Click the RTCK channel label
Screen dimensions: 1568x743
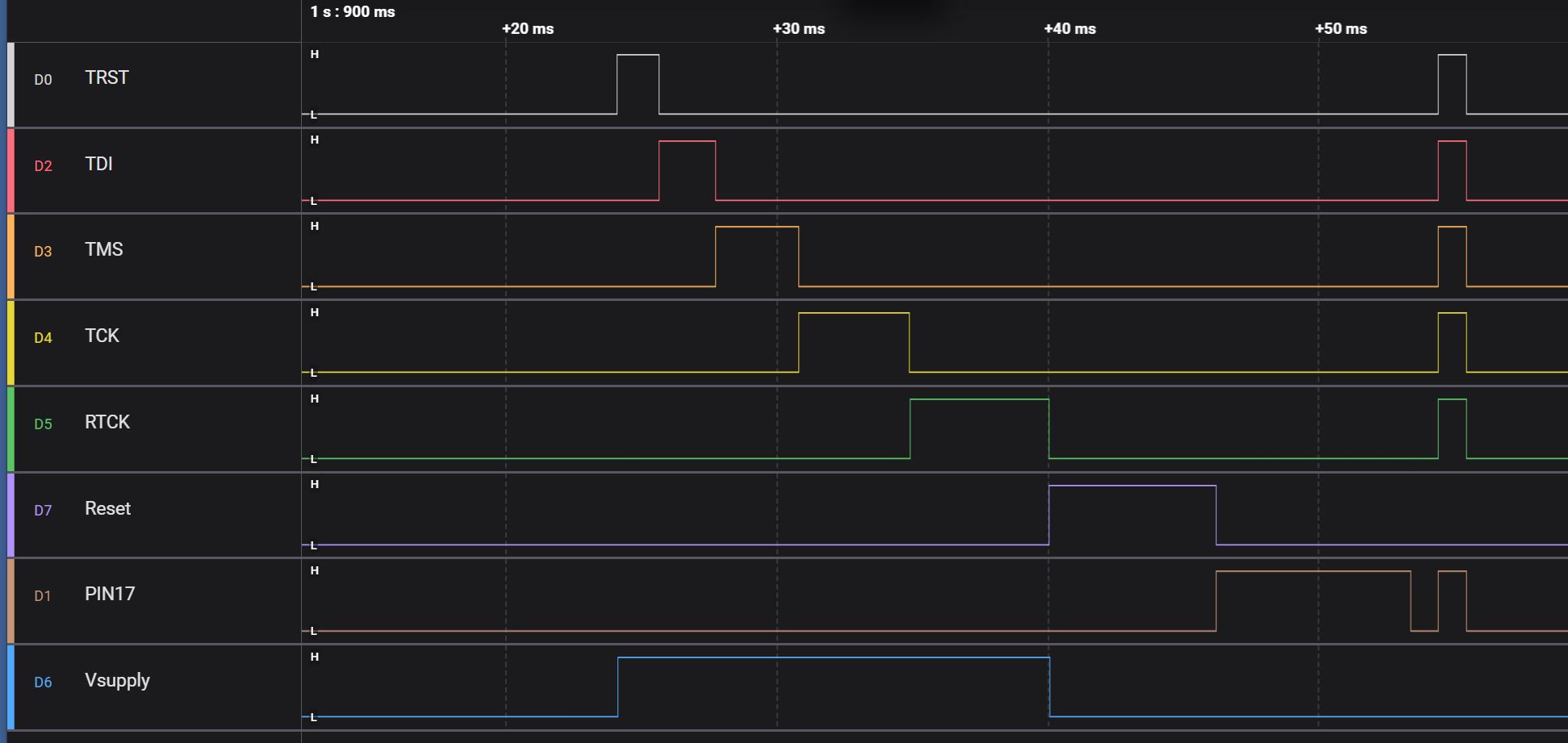point(107,423)
